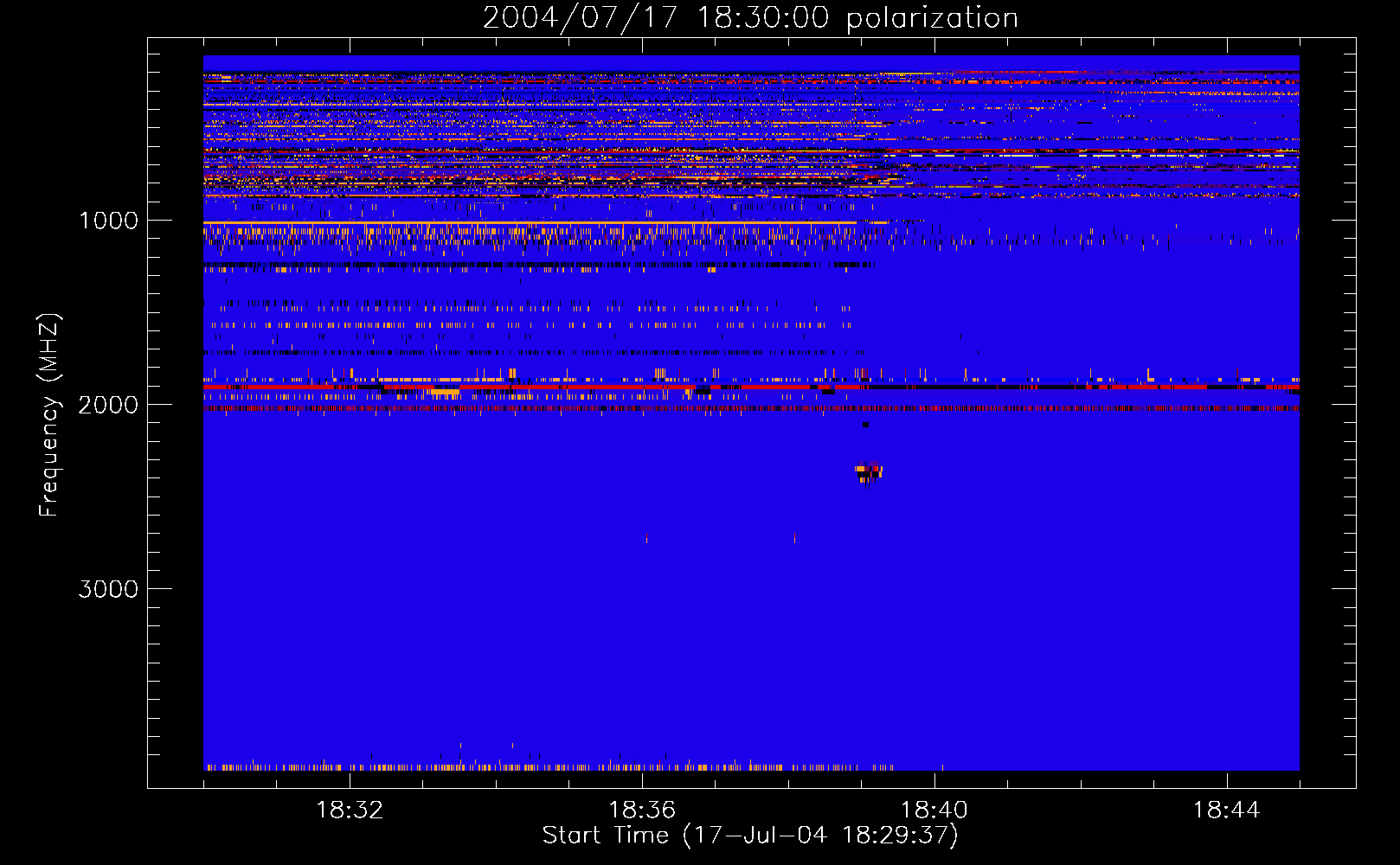This screenshot has width=1400, height=865.
Task: Click the 18:36 time tick label
Action: coord(642,811)
